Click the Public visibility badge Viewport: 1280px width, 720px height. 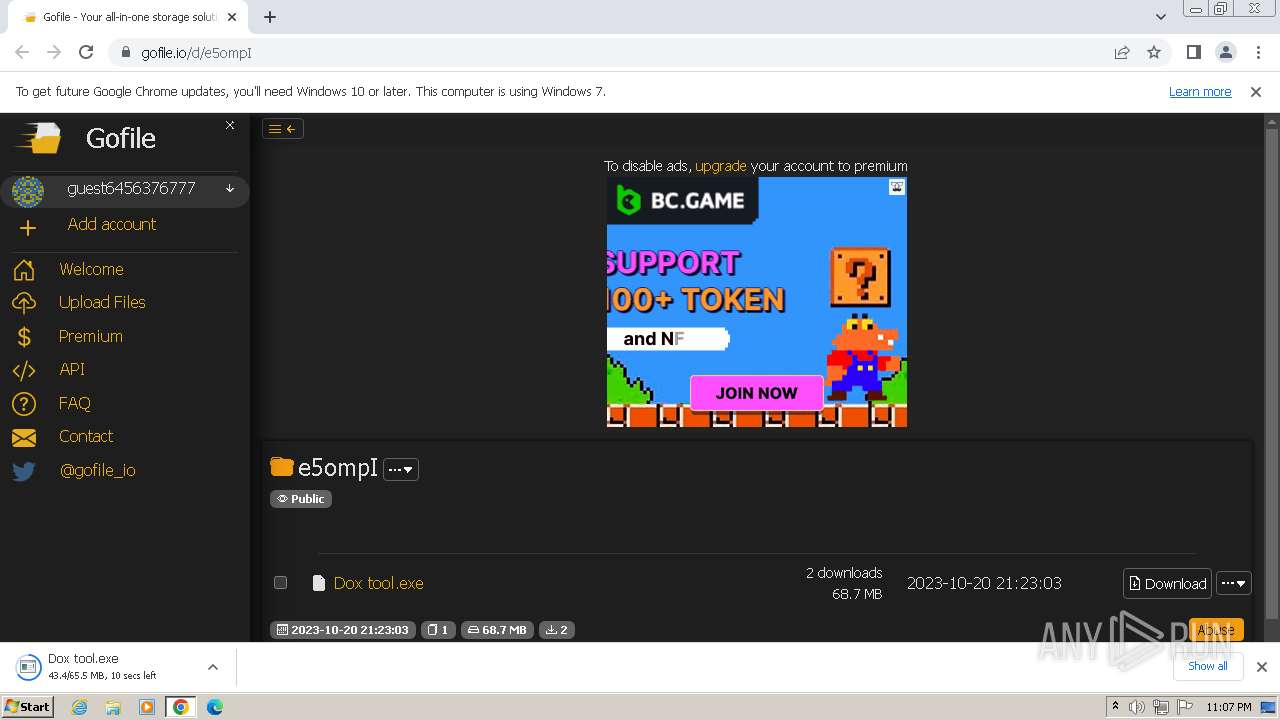point(301,499)
